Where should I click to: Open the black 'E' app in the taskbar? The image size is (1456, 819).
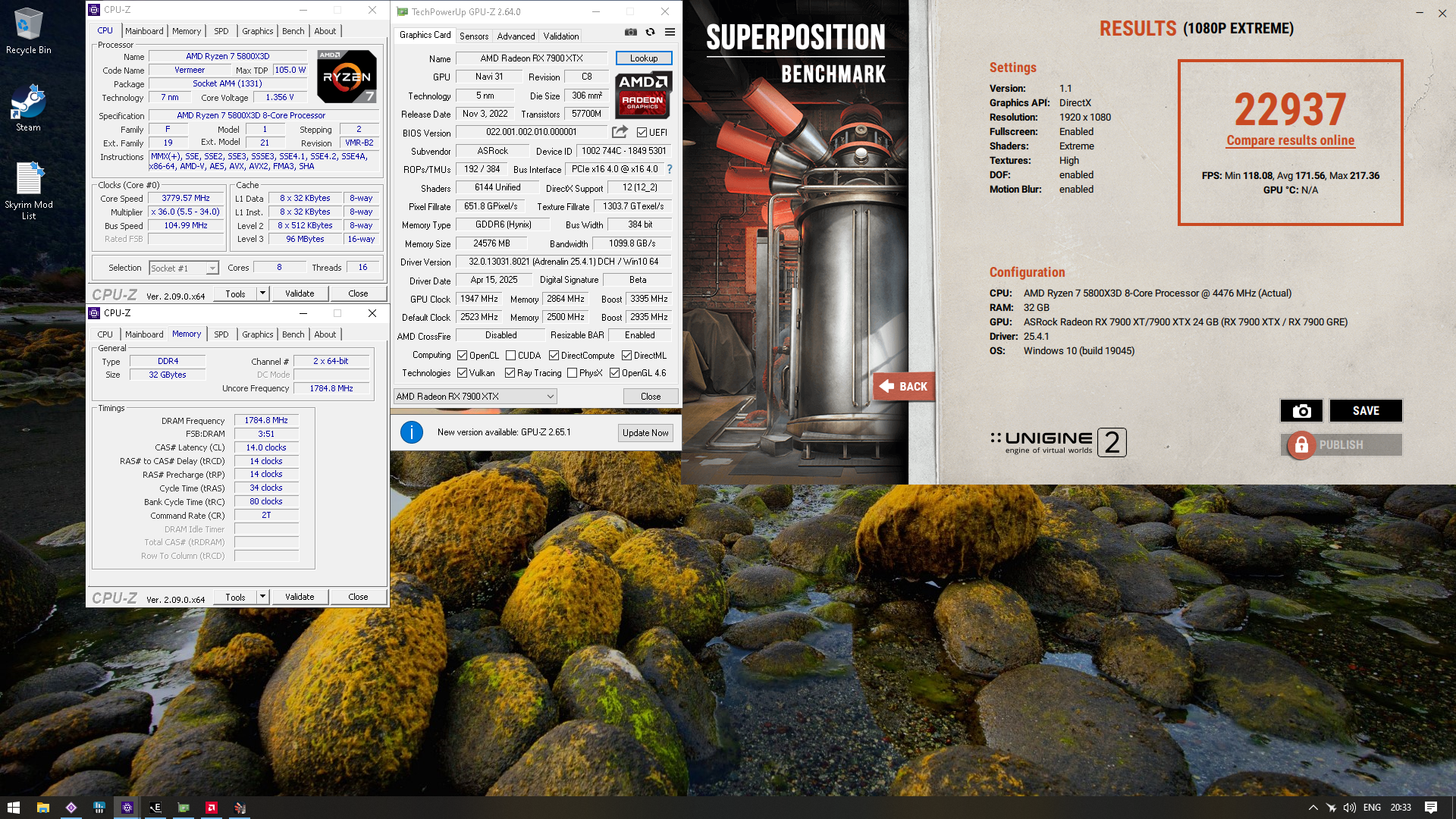(x=155, y=808)
